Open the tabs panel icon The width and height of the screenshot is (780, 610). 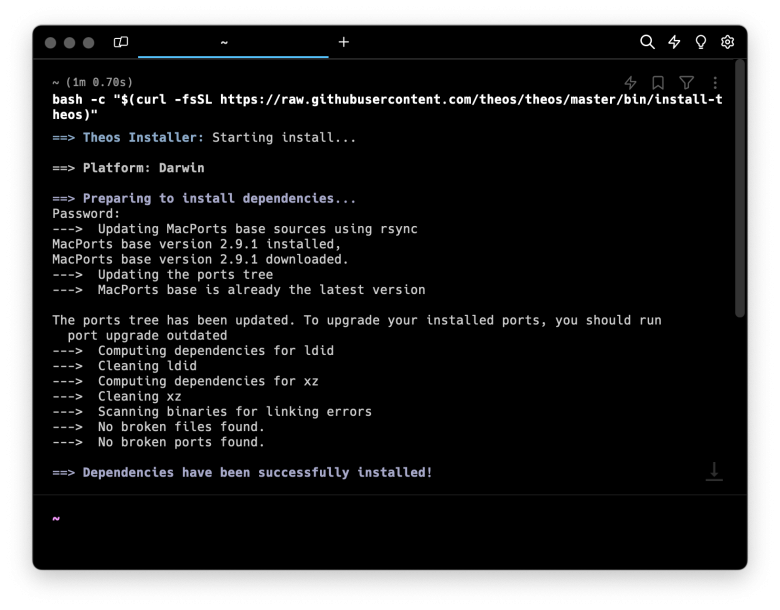point(121,42)
